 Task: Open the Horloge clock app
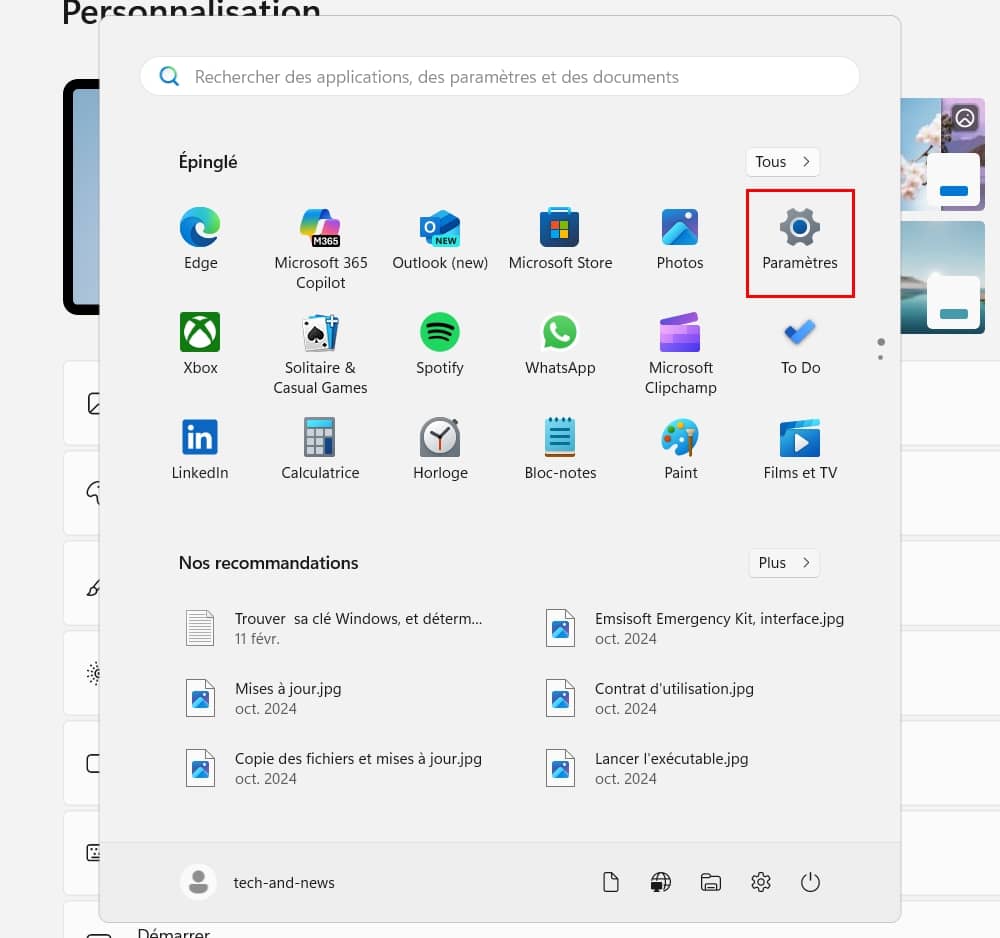(440, 449)
